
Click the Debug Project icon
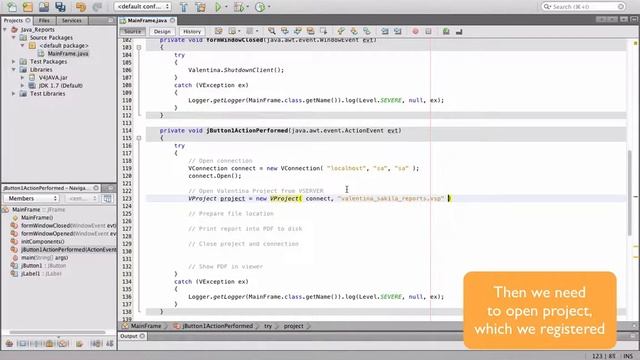pyautogui.click(x=239, y=7)
